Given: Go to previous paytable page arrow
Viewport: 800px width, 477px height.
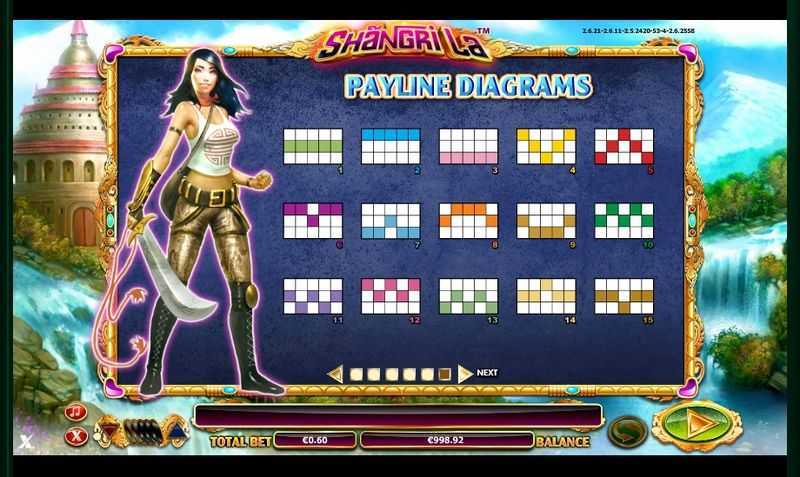Looking at the screenshot, I should 335,374.
